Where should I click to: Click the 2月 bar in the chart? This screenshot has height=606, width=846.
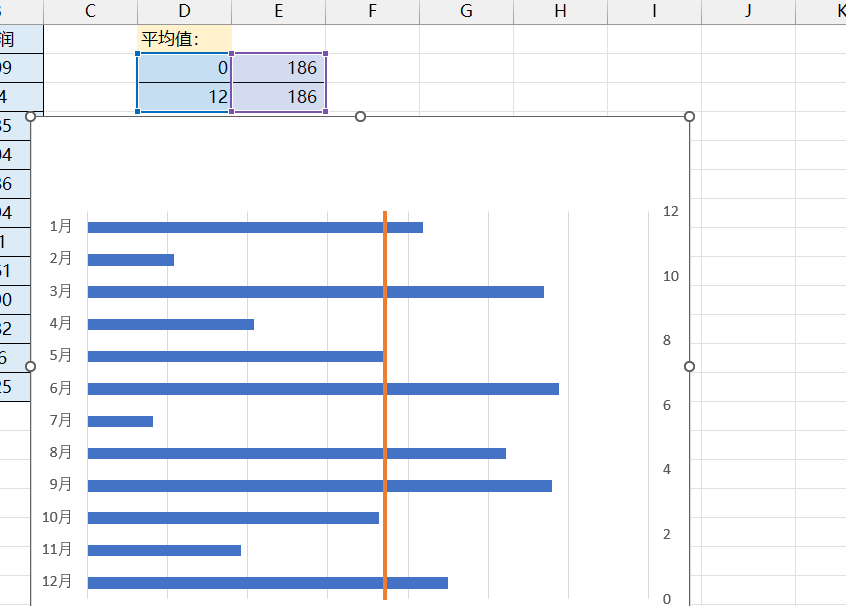tap(131, 260)
